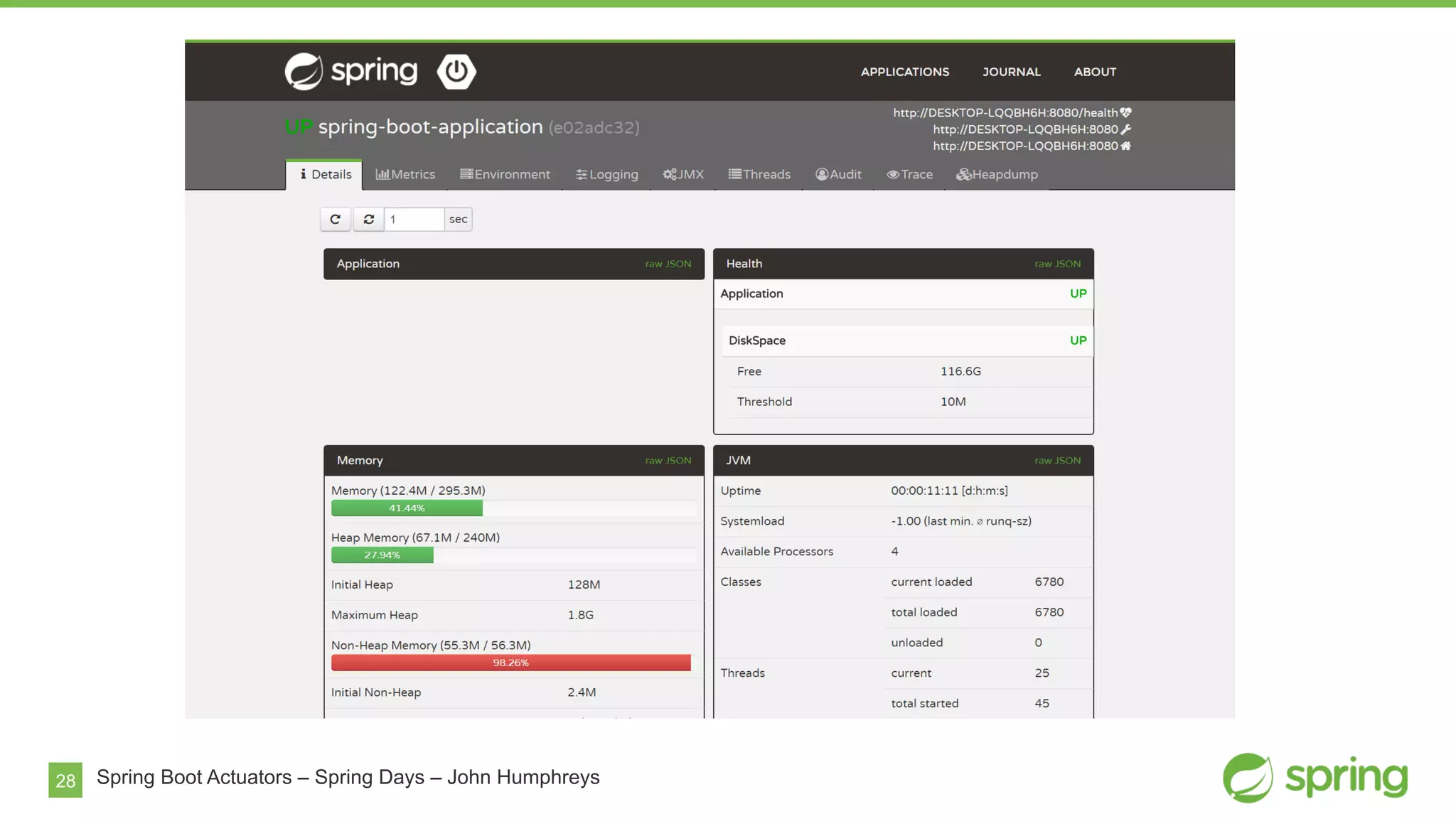This screenshot has width=1456, height=819.
Task: Click the Non-Heap Memory red progress bar
Action: 510,663
